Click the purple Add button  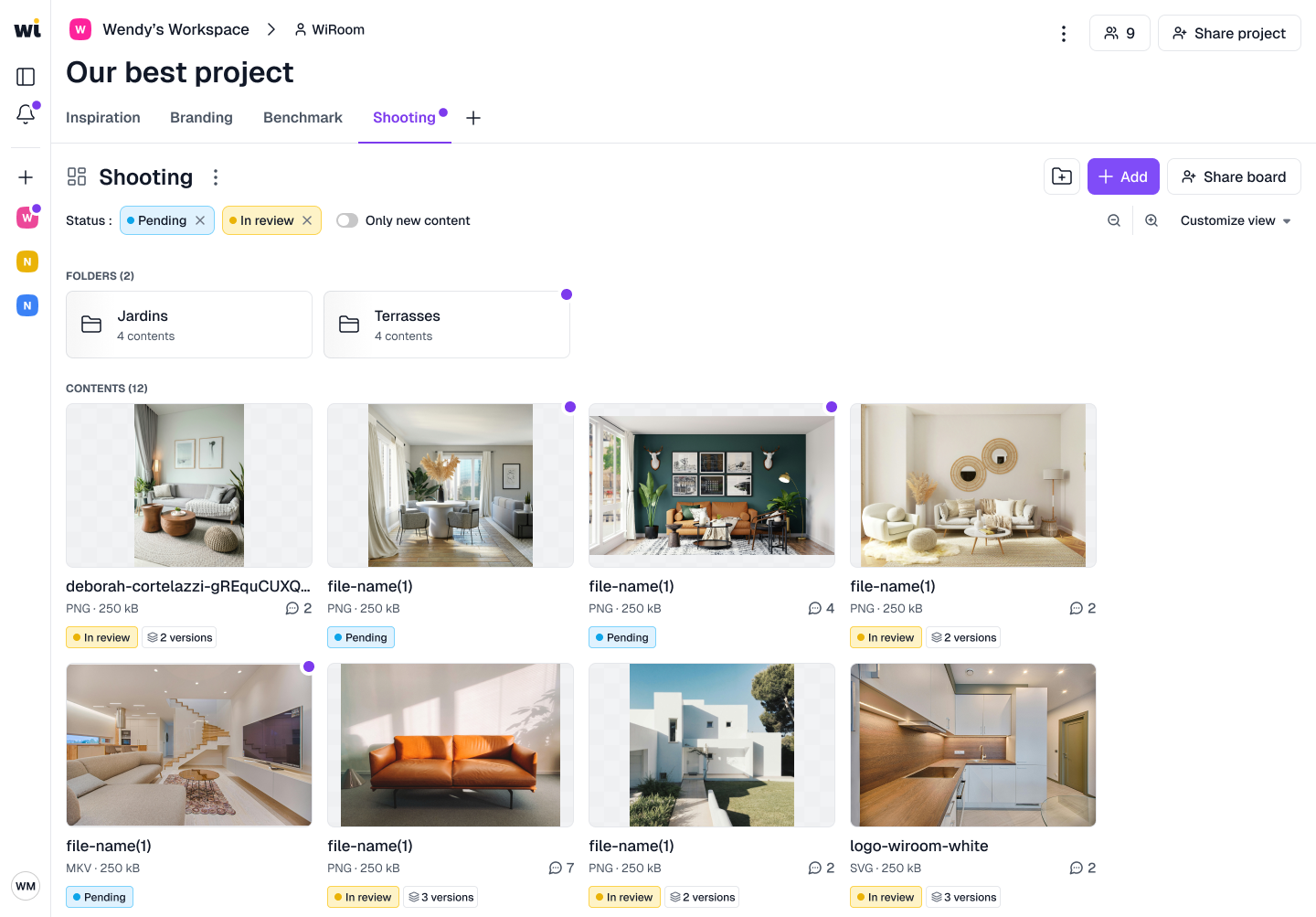(x=1123, y=176)
